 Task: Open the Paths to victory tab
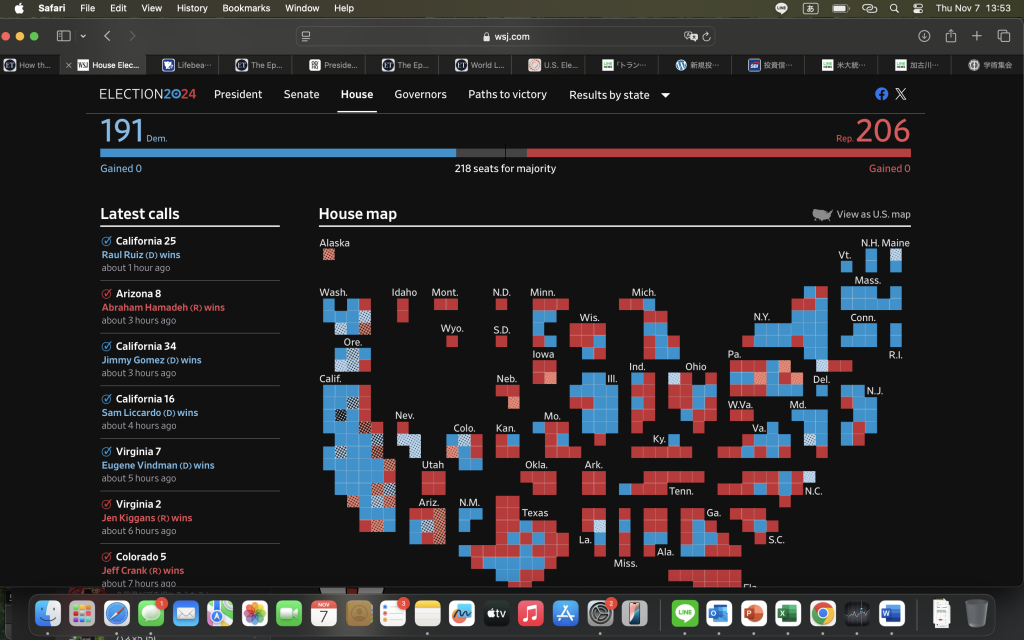(507, 94)
